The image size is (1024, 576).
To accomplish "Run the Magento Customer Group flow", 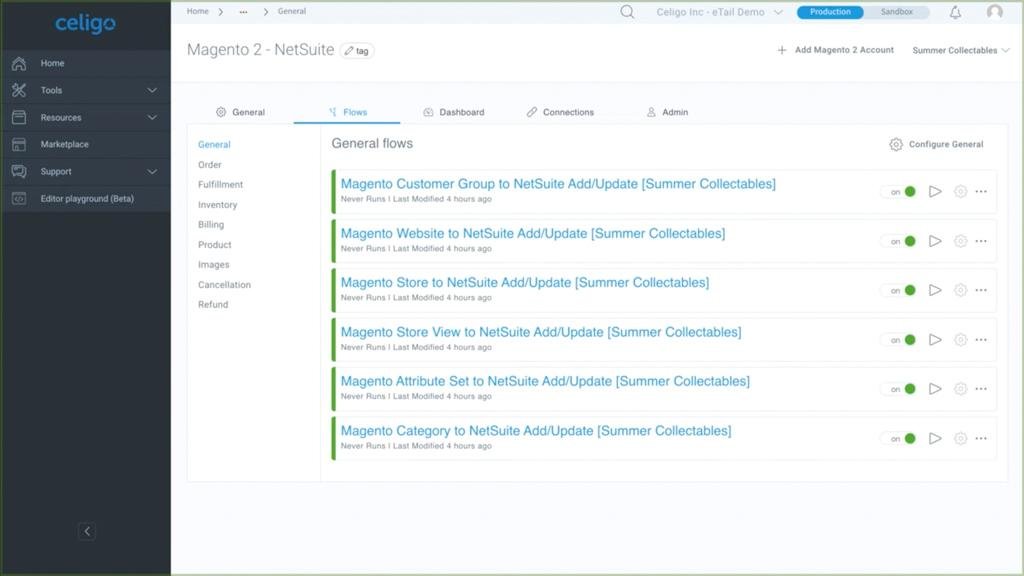I will click(935, 191).
